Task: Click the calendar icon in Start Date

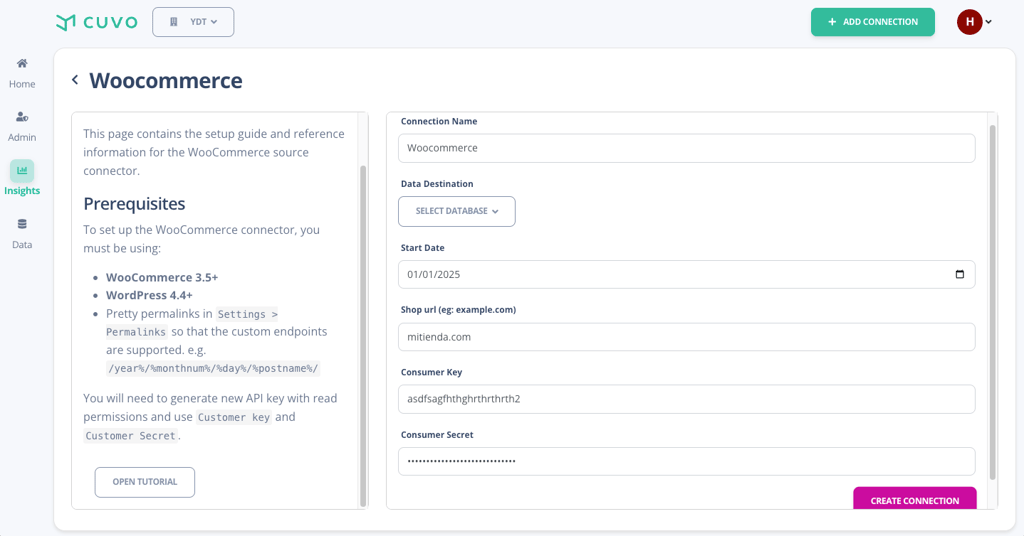Action: tap(959, 274)
